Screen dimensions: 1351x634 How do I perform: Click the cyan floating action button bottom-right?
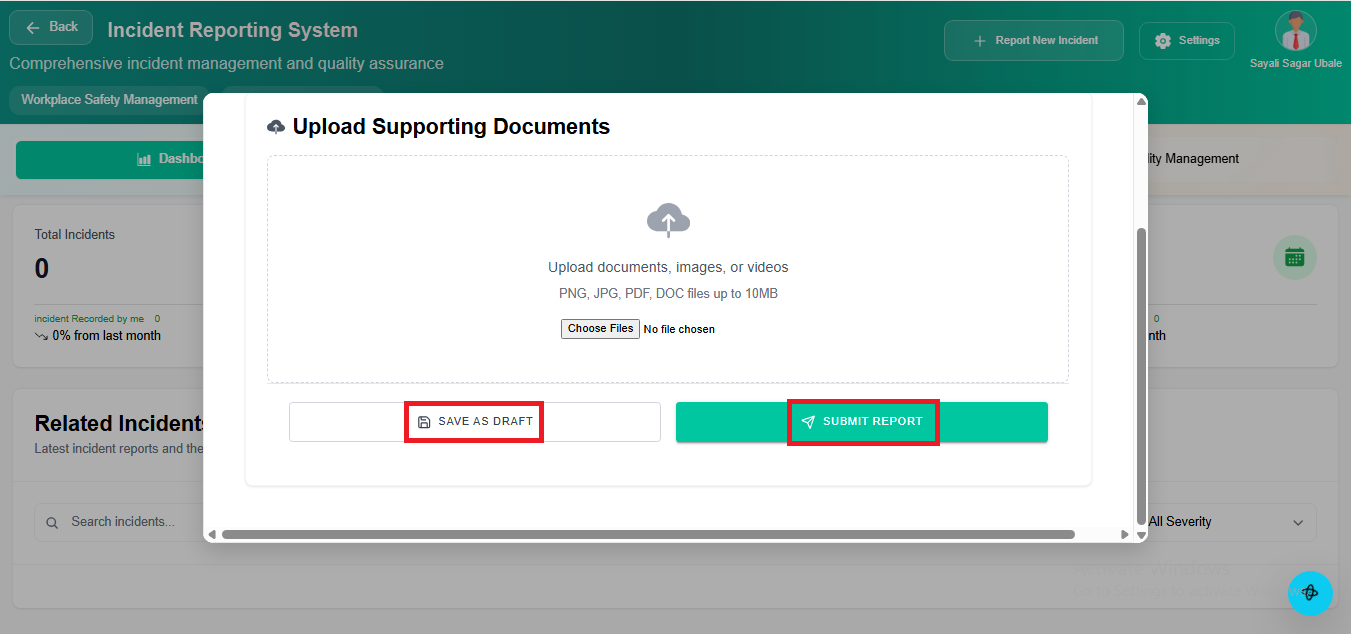1311,593
